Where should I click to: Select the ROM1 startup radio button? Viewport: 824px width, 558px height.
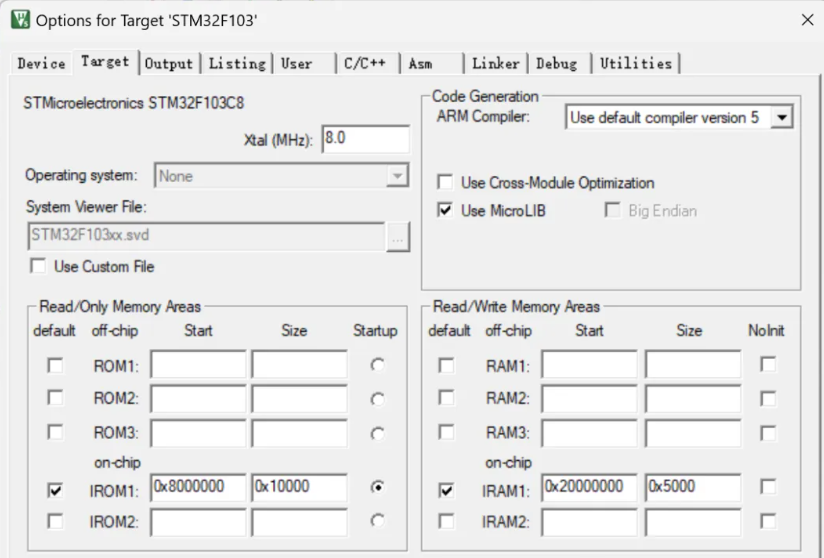pos(377,365)
